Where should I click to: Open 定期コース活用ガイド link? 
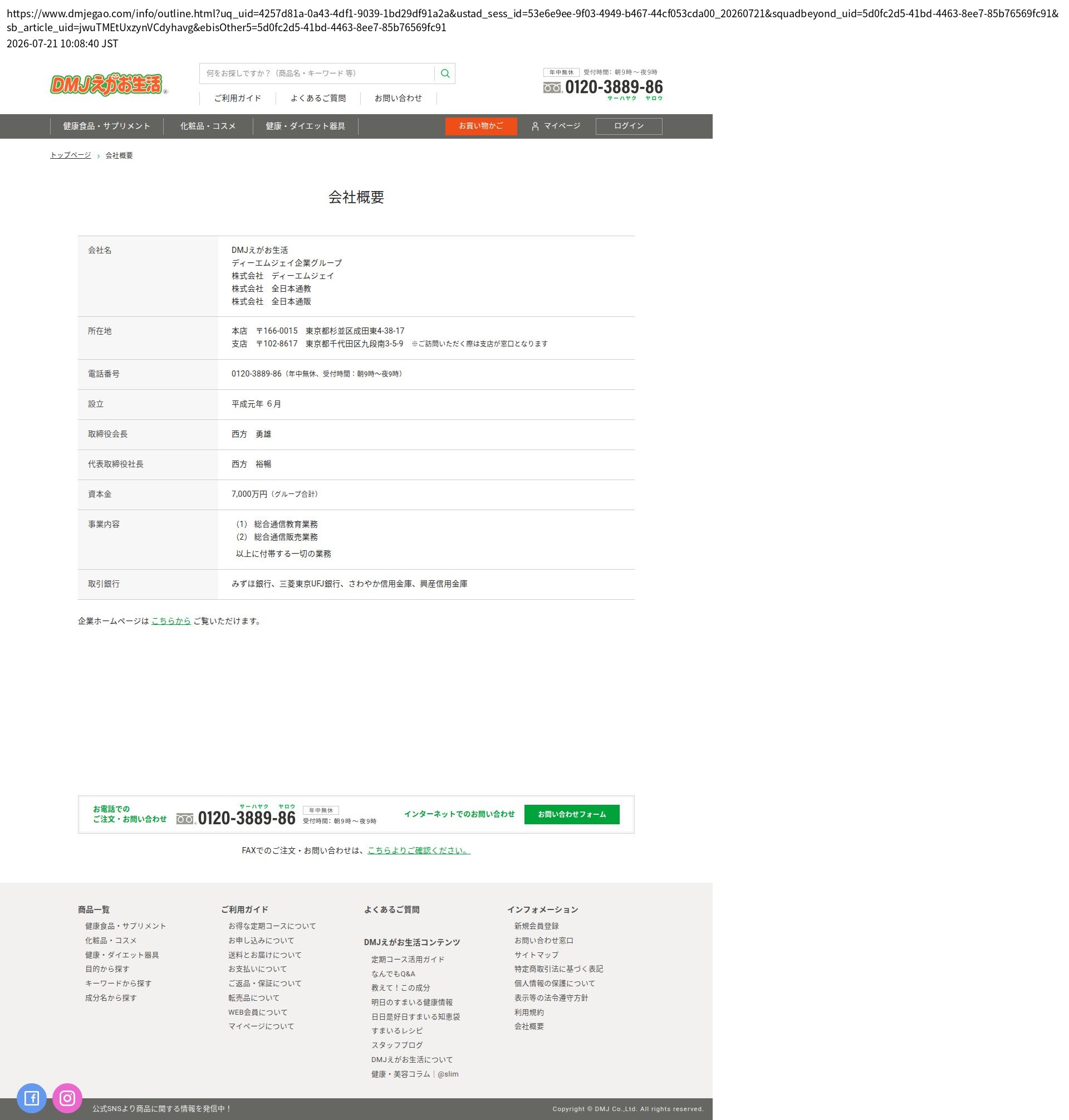tap(408, 958)
